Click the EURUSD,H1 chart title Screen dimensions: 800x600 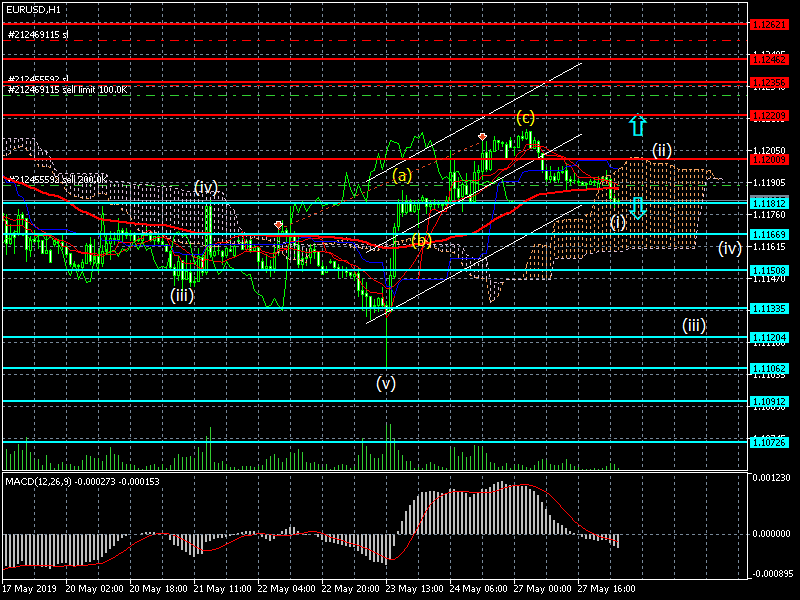coord(33,10)
